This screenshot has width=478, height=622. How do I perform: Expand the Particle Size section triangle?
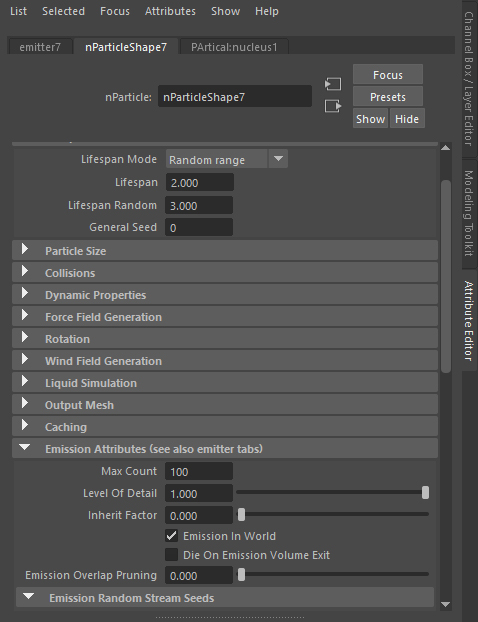click(25, 250)
